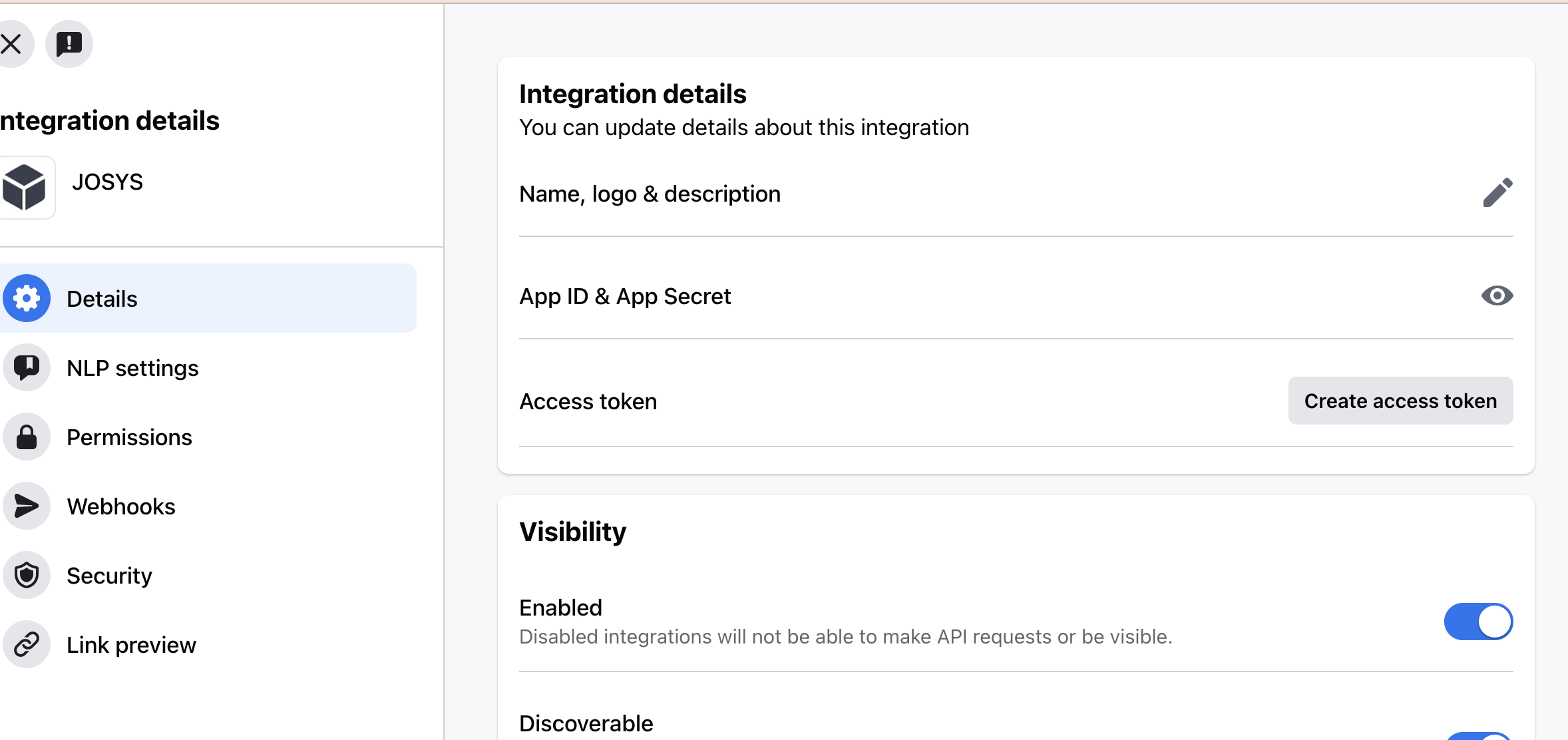Click the report problem feedback icon
Viewport: 1568px width, 740px height.
click(x=69, y=45)
